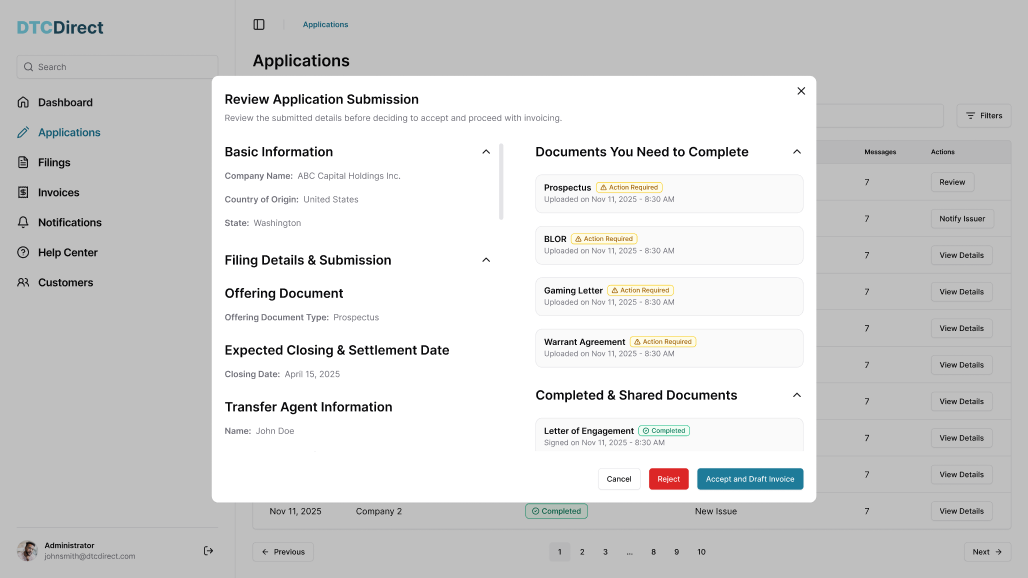Image resolution: width=1028 pixels, height=578 pixels.
Task: Click the Help Center question icon
Action: click(23, 252)
